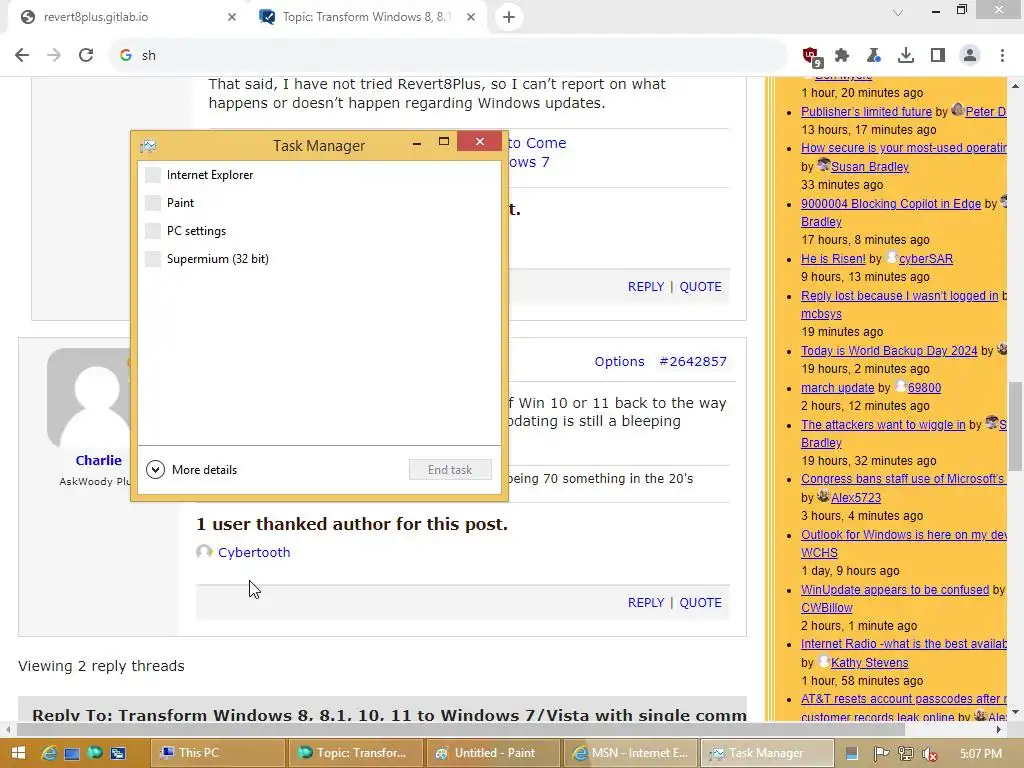Open a new browser tab
Screen dimensions: 1024x768
509,17
